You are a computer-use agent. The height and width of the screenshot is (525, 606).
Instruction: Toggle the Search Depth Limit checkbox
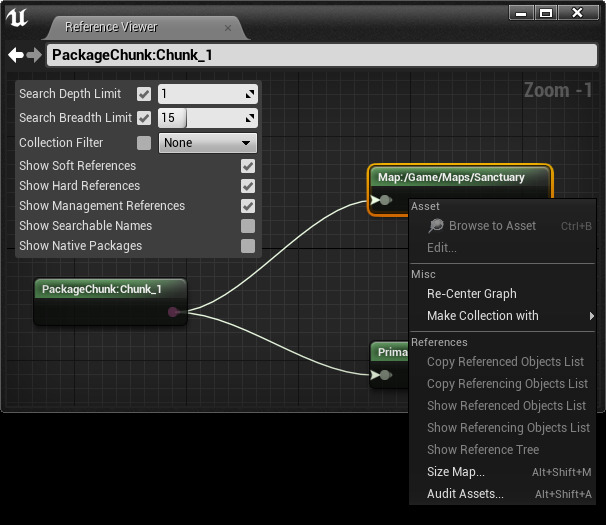[x=144, y=94]
